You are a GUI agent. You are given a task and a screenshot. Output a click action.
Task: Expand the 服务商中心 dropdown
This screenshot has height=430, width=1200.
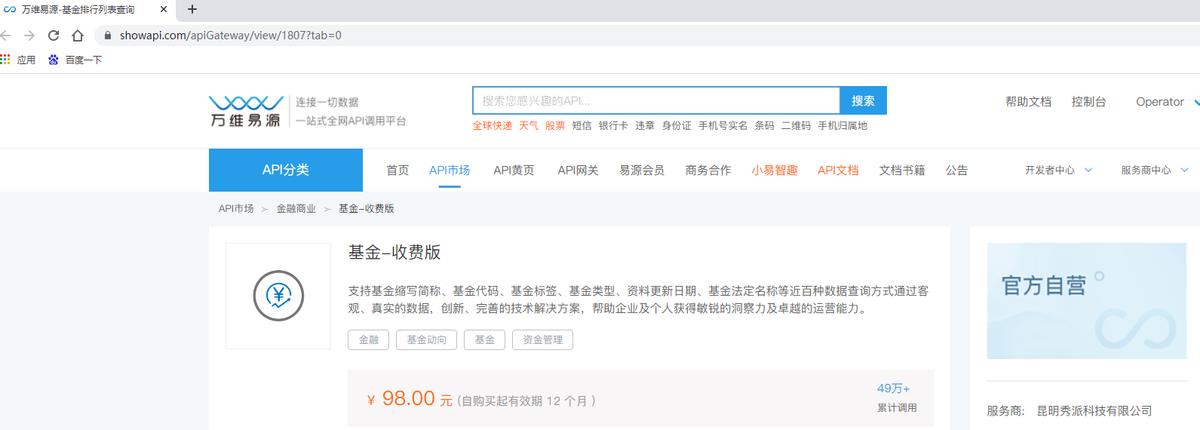click(1154, 171)
